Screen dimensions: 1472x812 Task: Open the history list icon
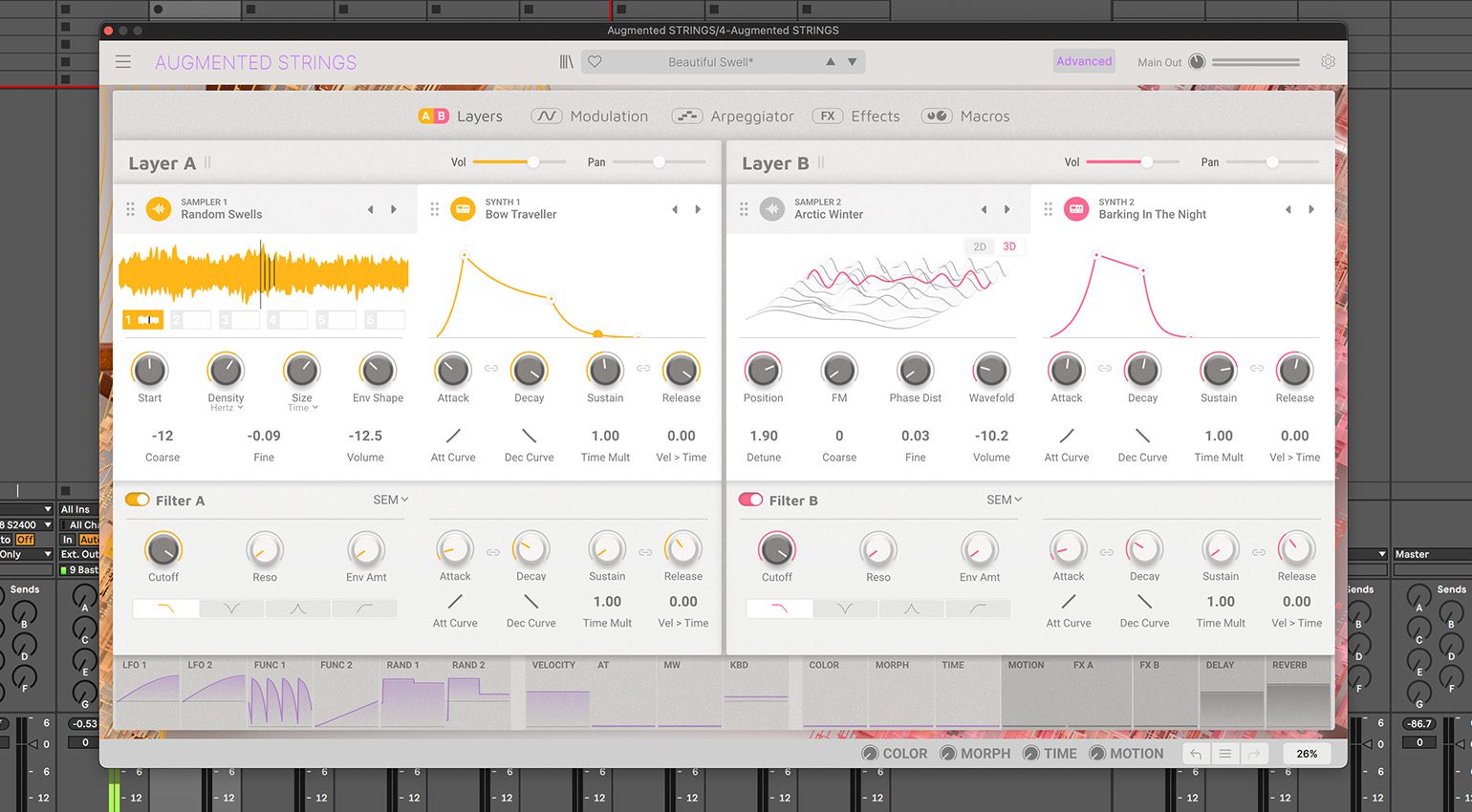pos(1224,754)
